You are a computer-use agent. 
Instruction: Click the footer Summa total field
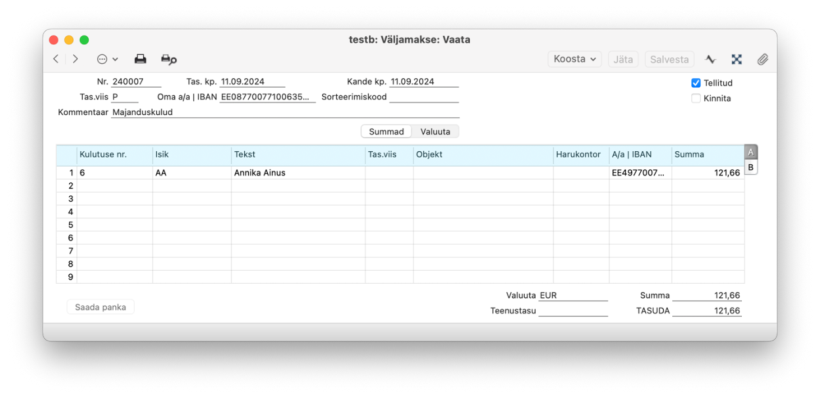tap(707, 295)
